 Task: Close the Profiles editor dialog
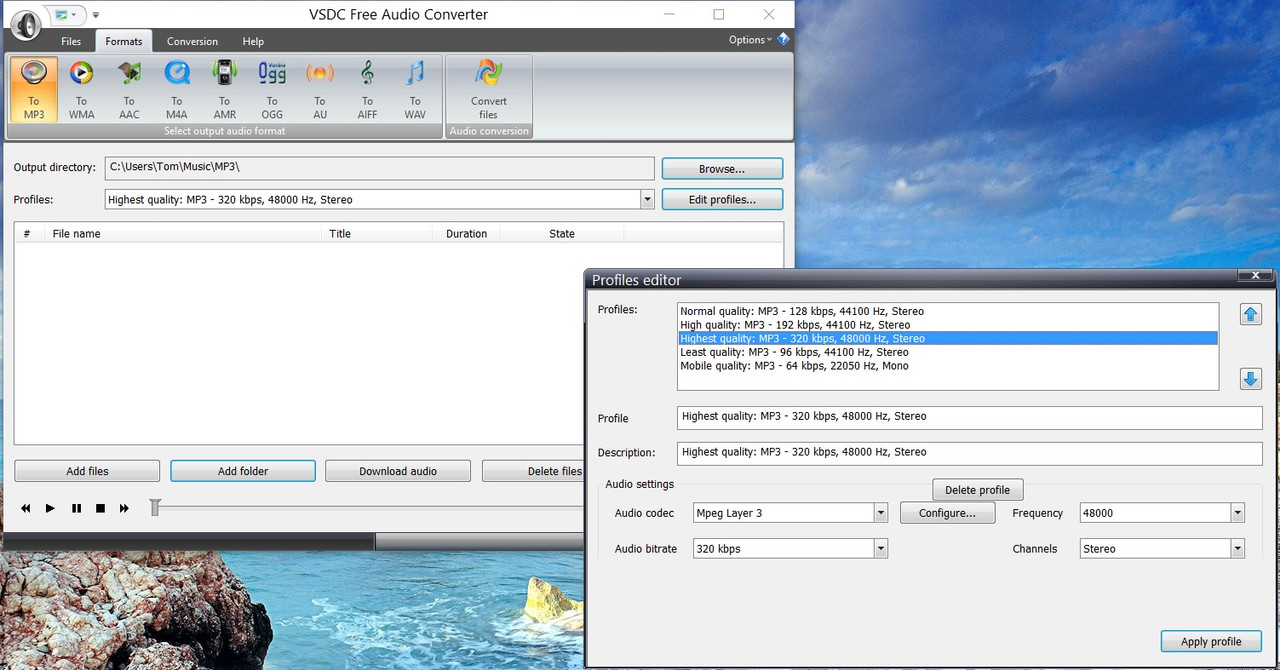(x=1255, y=275)
